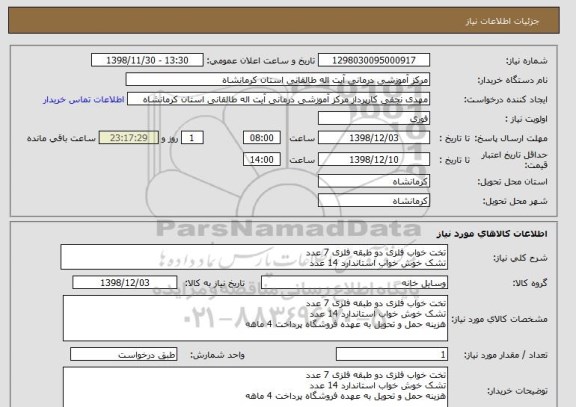This screenshot has height=407, width=576.
Task: Click the general need description text box
Action: [x=254, y=257]
